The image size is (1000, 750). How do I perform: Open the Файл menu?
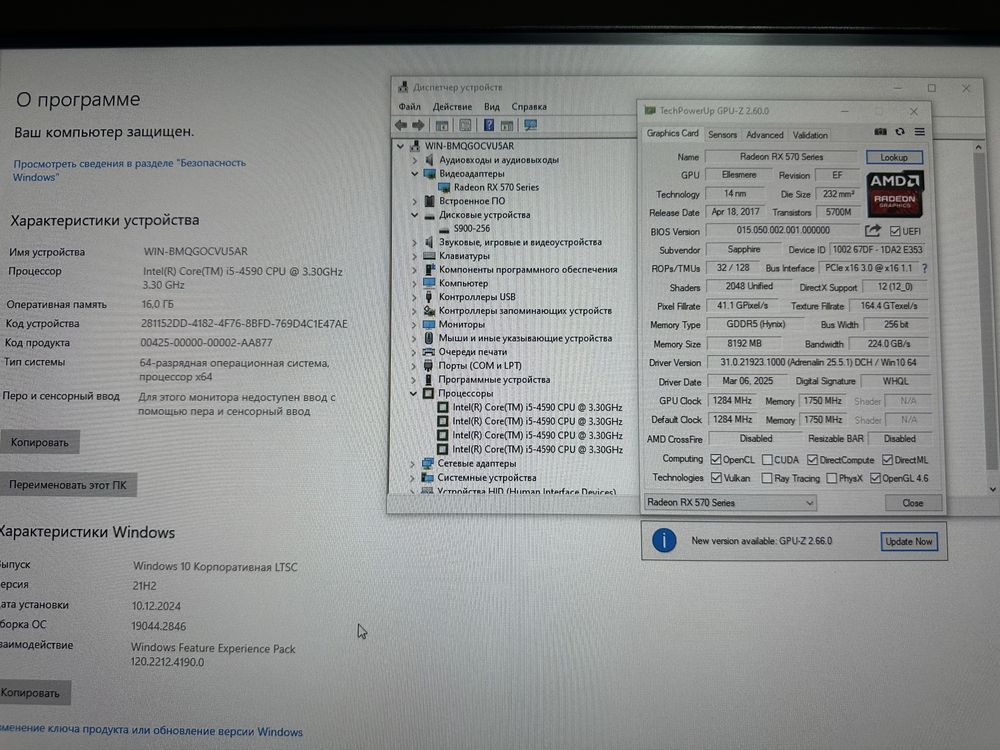[x=409, y=107]
